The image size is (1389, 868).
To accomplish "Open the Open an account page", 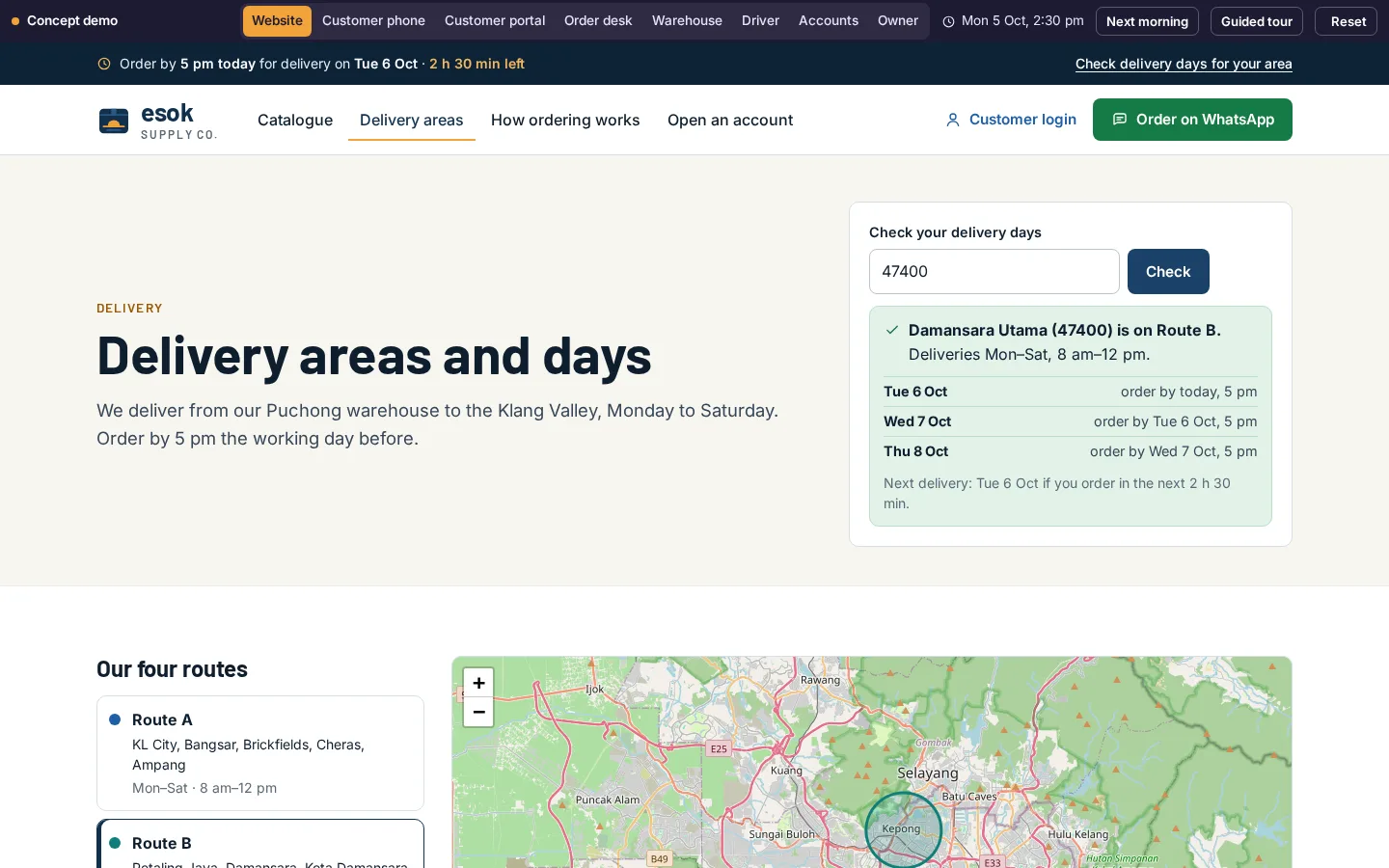I will click(730, 121).
